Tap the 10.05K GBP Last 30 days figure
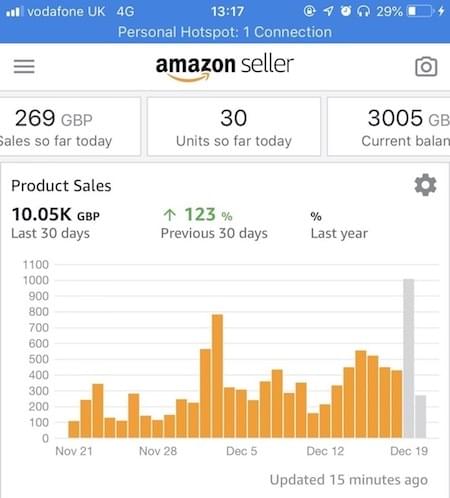 point(56,223)
